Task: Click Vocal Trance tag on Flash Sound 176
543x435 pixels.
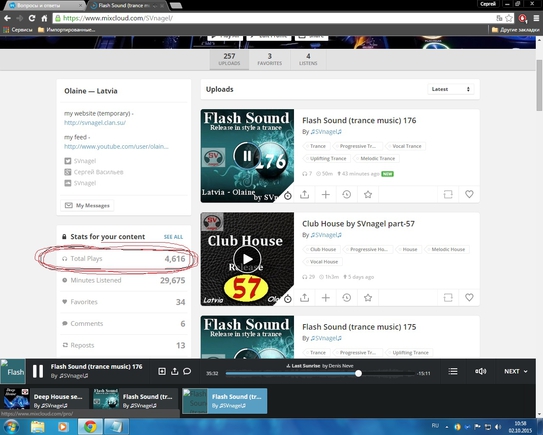Action: (x=405, y=146)
